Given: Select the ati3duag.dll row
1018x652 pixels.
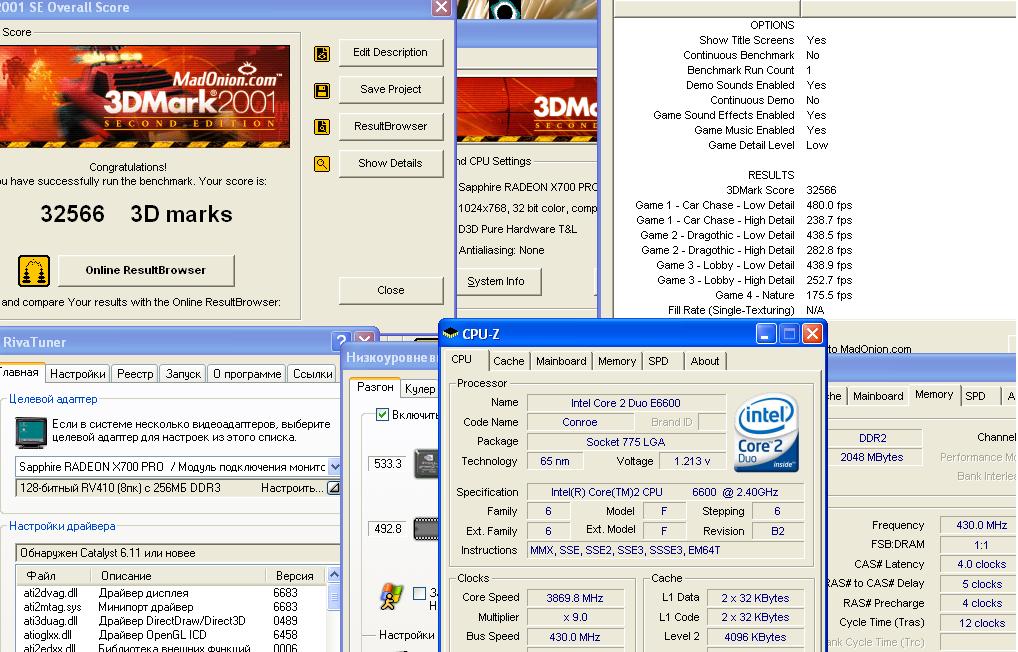Looking at the screenshot, I should point(171,621).
